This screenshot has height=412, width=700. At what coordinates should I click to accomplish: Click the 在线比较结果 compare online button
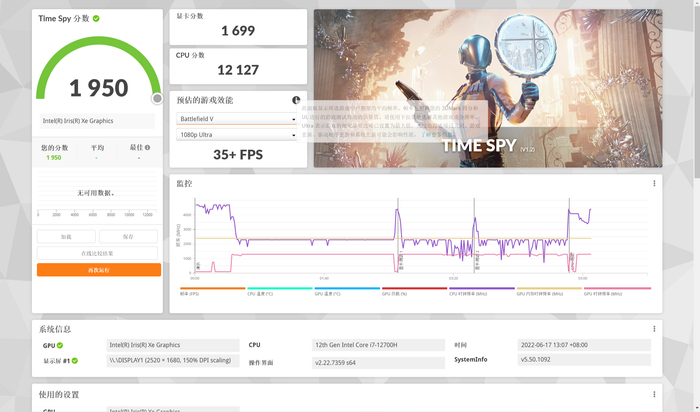[x=97, y=253]
